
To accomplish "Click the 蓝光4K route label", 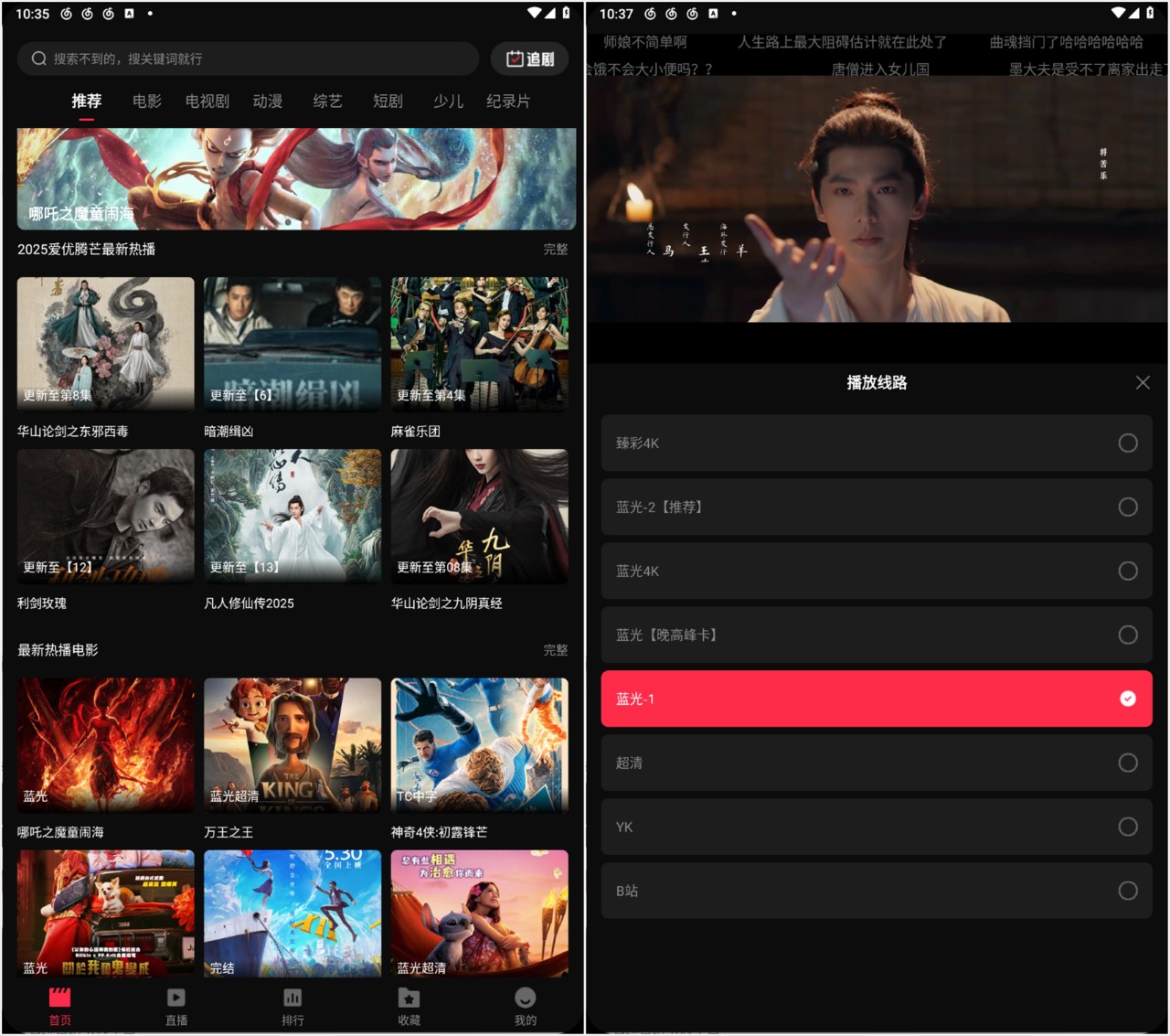I will click(x=637, y=571).
